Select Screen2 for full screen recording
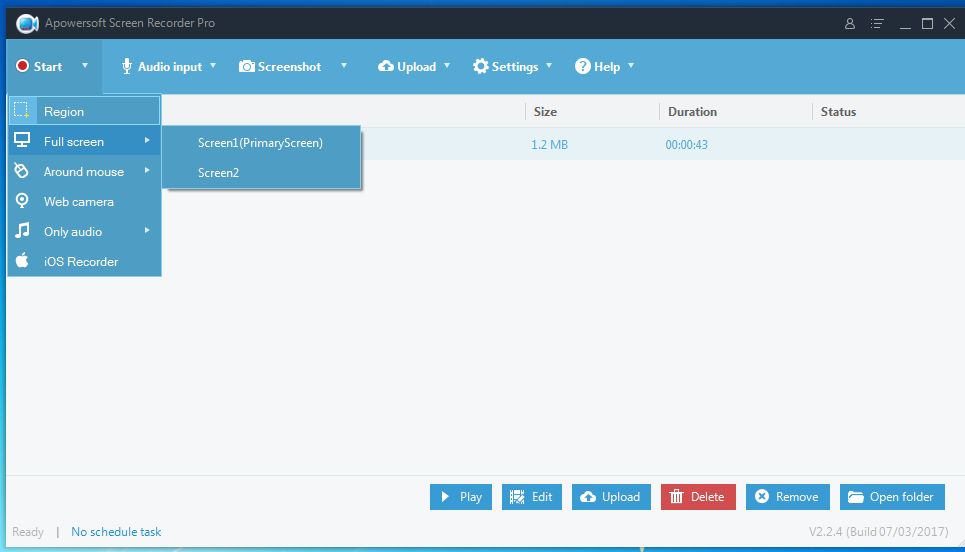 [x=219, y=173]
